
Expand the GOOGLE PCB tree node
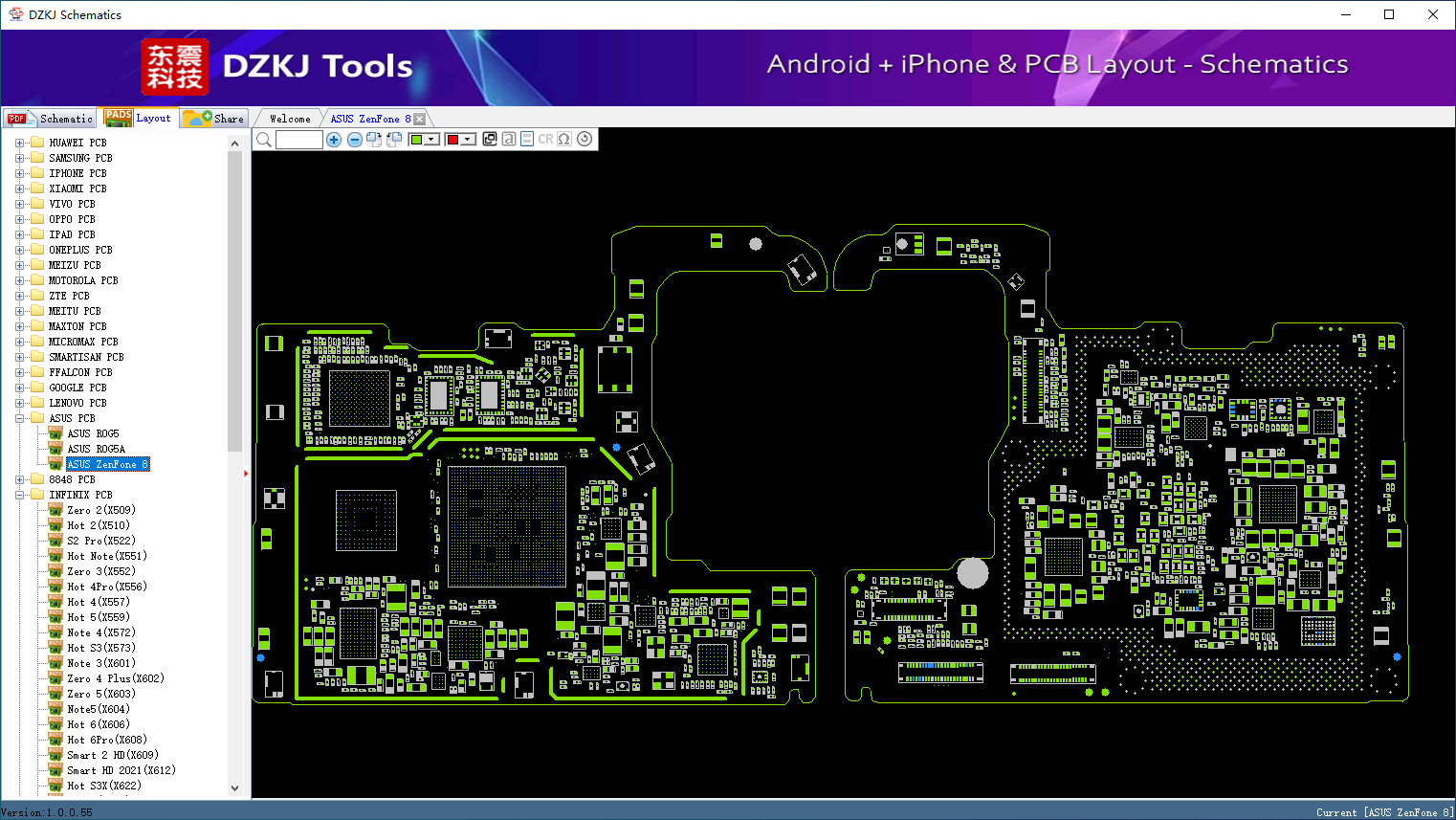[x=19, y=388]
